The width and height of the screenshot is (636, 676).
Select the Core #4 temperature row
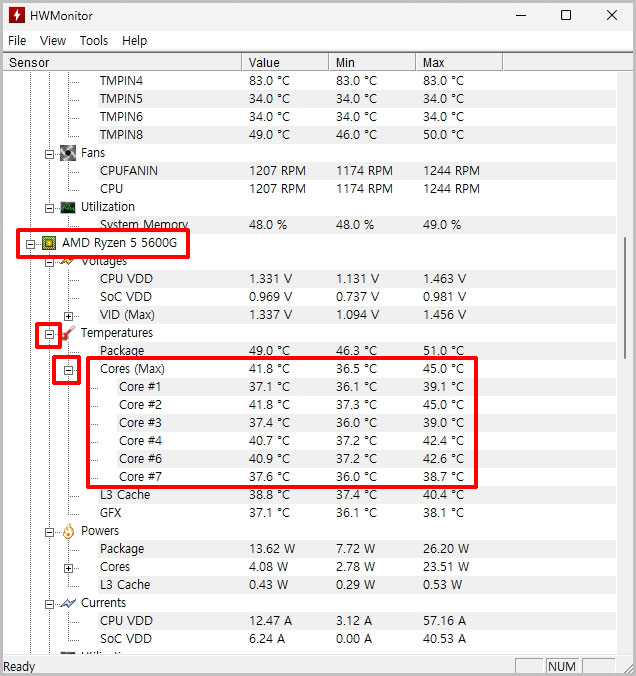point(366,441)
